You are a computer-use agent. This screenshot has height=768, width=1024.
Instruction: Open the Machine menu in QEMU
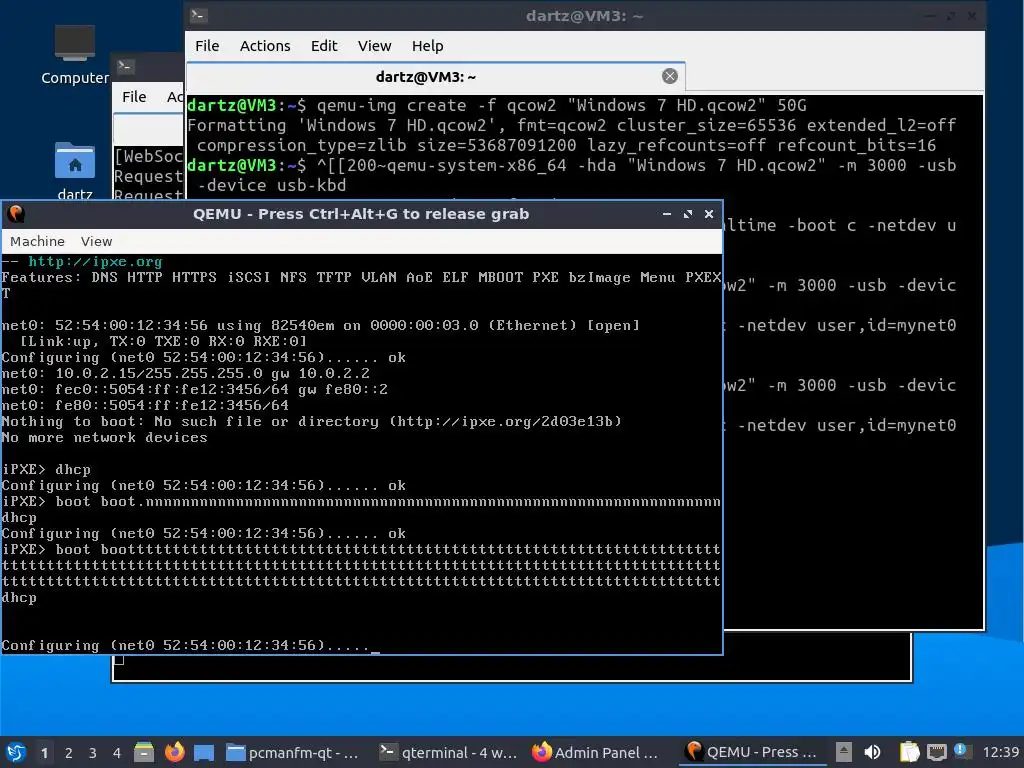click(x=37, y=241)
